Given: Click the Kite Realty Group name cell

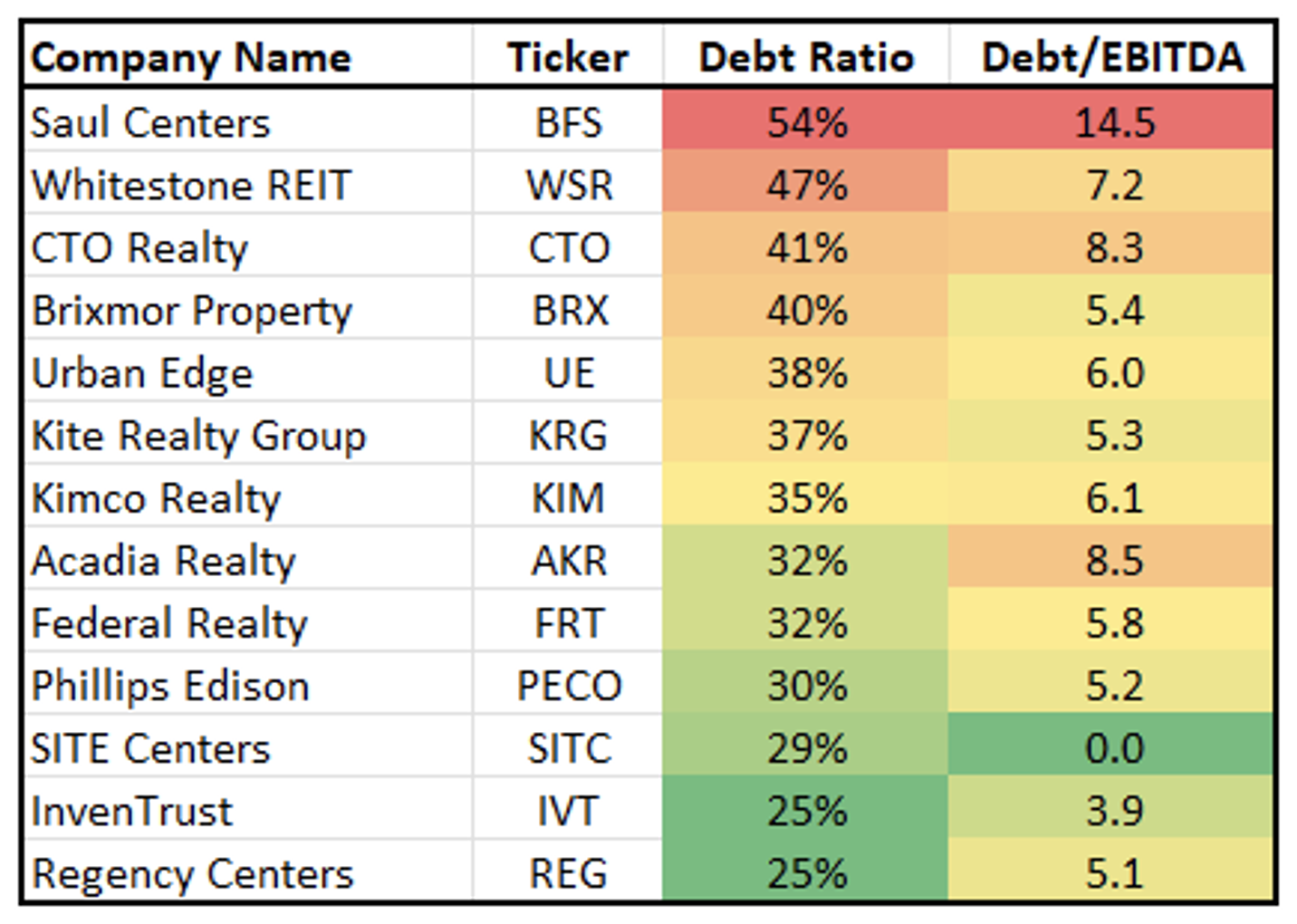Looking at the screenshot, I should 199,436.
